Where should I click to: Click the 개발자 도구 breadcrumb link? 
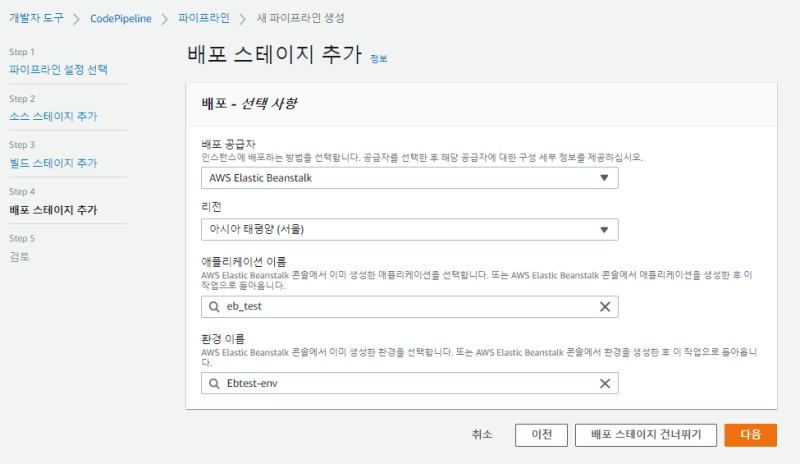click(34, 18)
